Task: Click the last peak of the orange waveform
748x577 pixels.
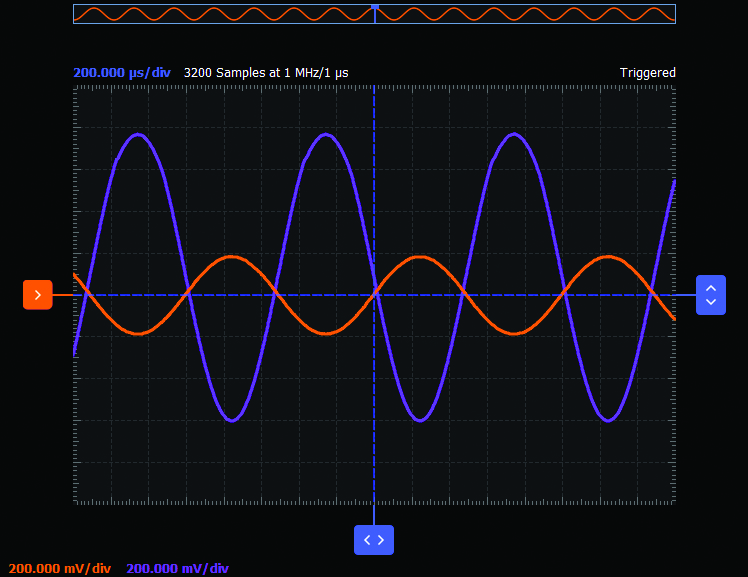Action: pyautogui.click(x=608, y=257)
